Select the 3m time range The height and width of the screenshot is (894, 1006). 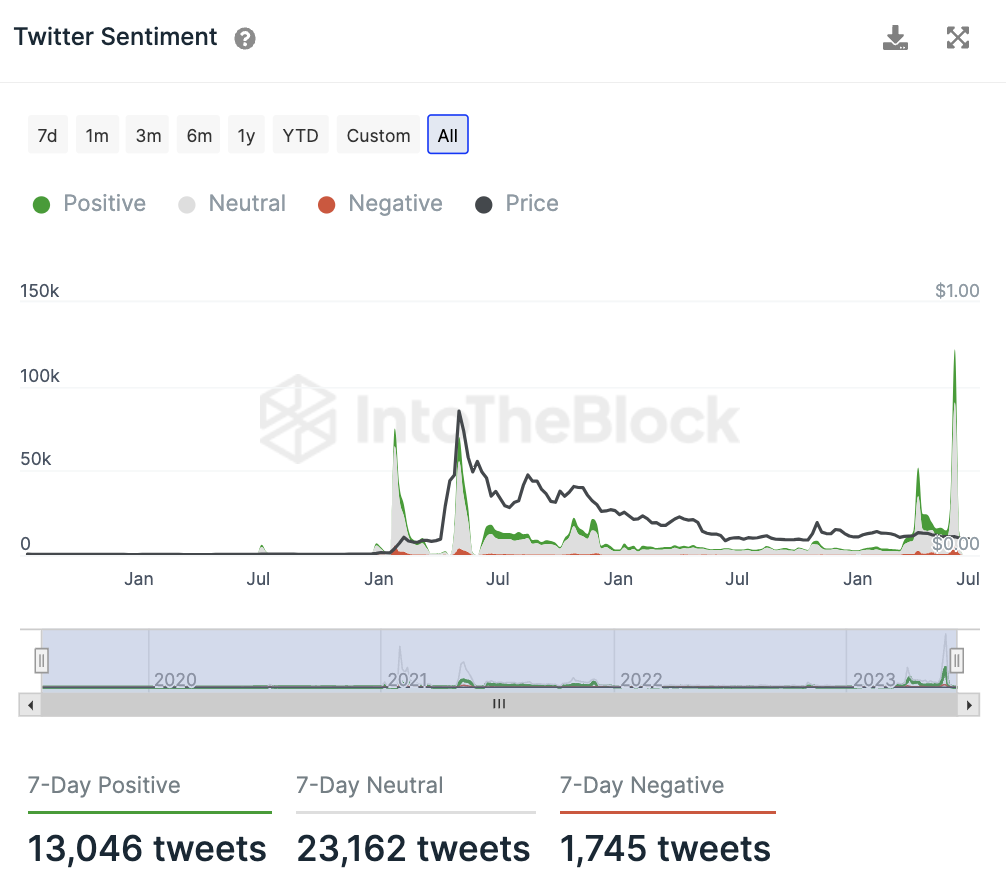pos(148,135)
